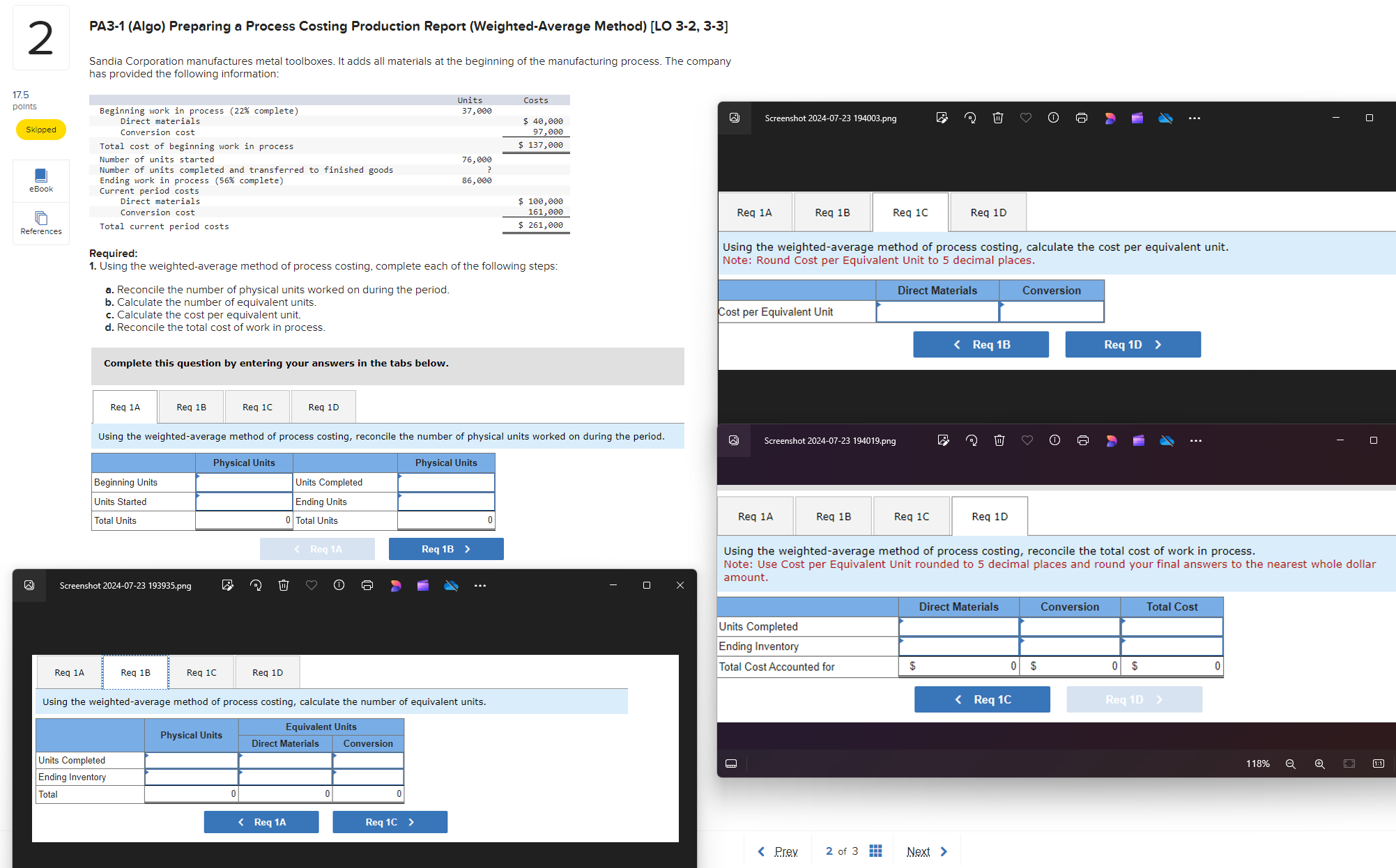Click the OneDrive upload status icon

pyautogui.click(x=1166, y=118)
